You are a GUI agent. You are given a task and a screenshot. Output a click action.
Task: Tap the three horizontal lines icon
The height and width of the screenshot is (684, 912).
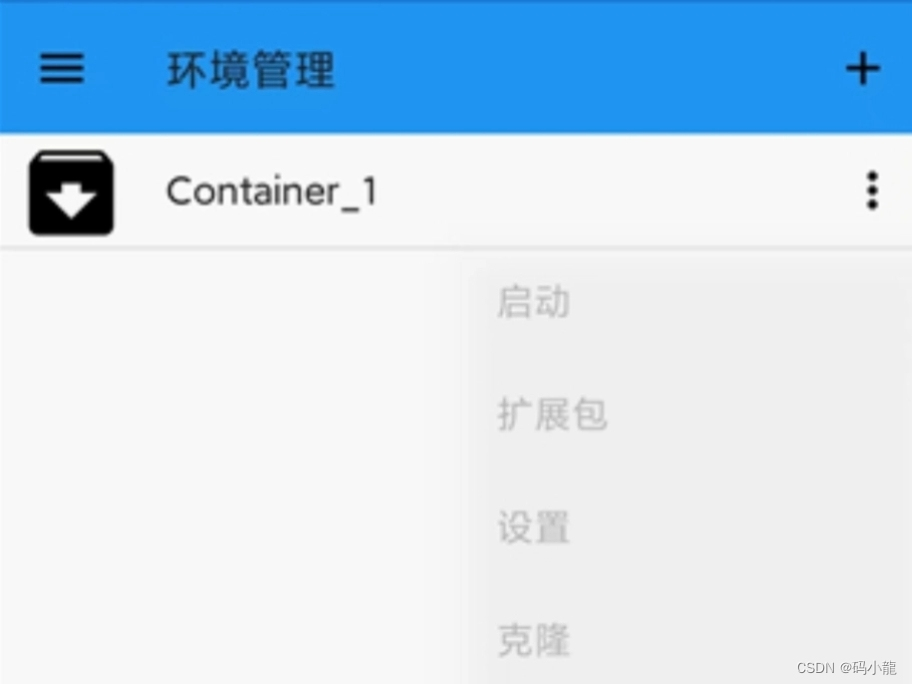coord(62,69)
